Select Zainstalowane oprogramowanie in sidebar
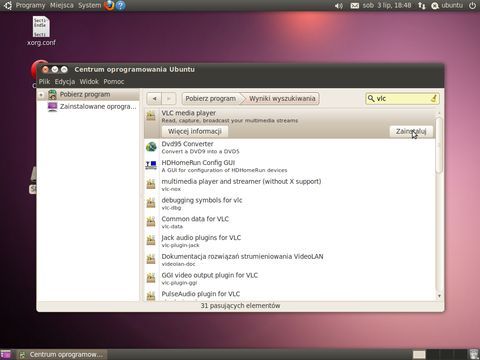 88,107
